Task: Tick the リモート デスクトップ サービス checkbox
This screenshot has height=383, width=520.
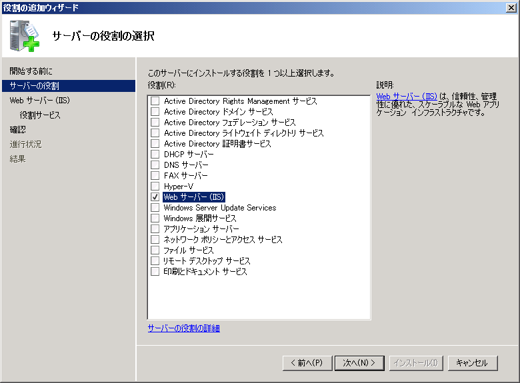Action: tap(155, 261)
